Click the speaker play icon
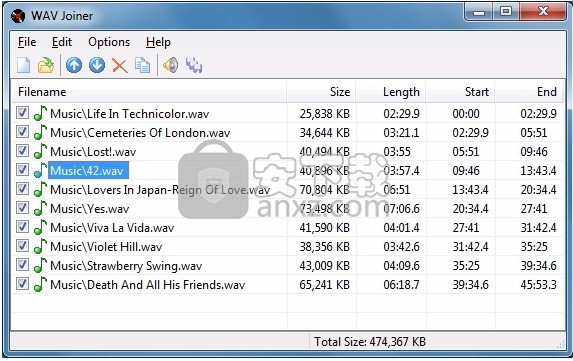This screenshot has width=573, height=361. pos(171,65)
